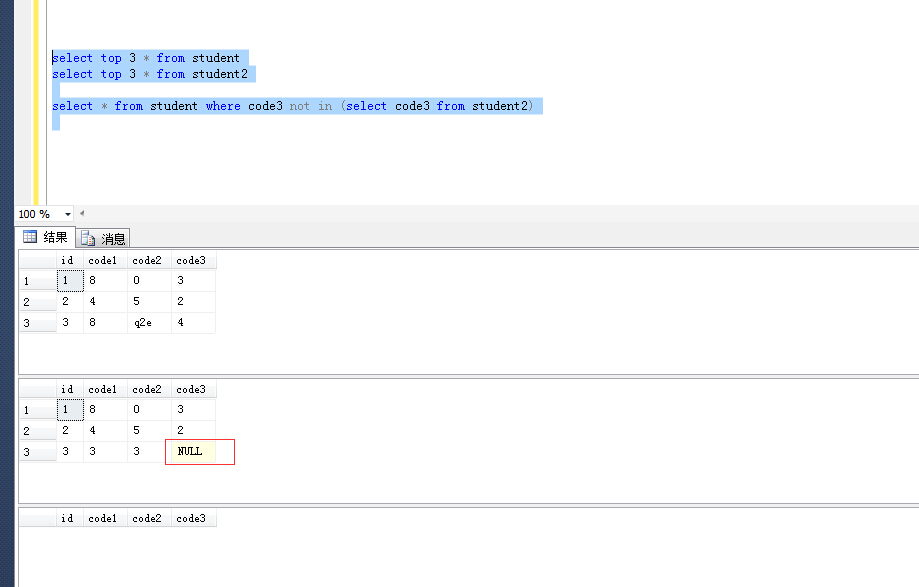Click the message sheet icon on the 消息 tab
The width and height of the screenshot is (919, 587).
[86, 237]
